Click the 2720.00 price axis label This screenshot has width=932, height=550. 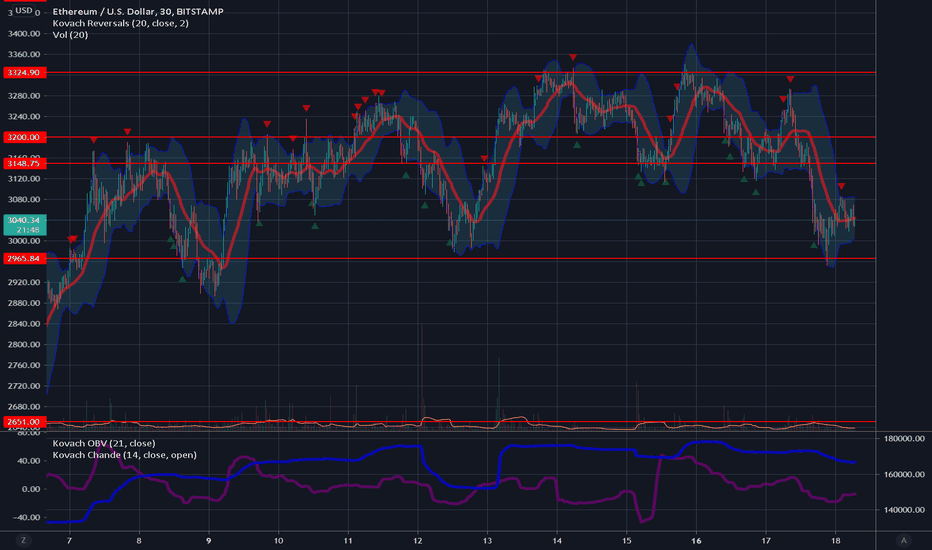tap(24, 386)
